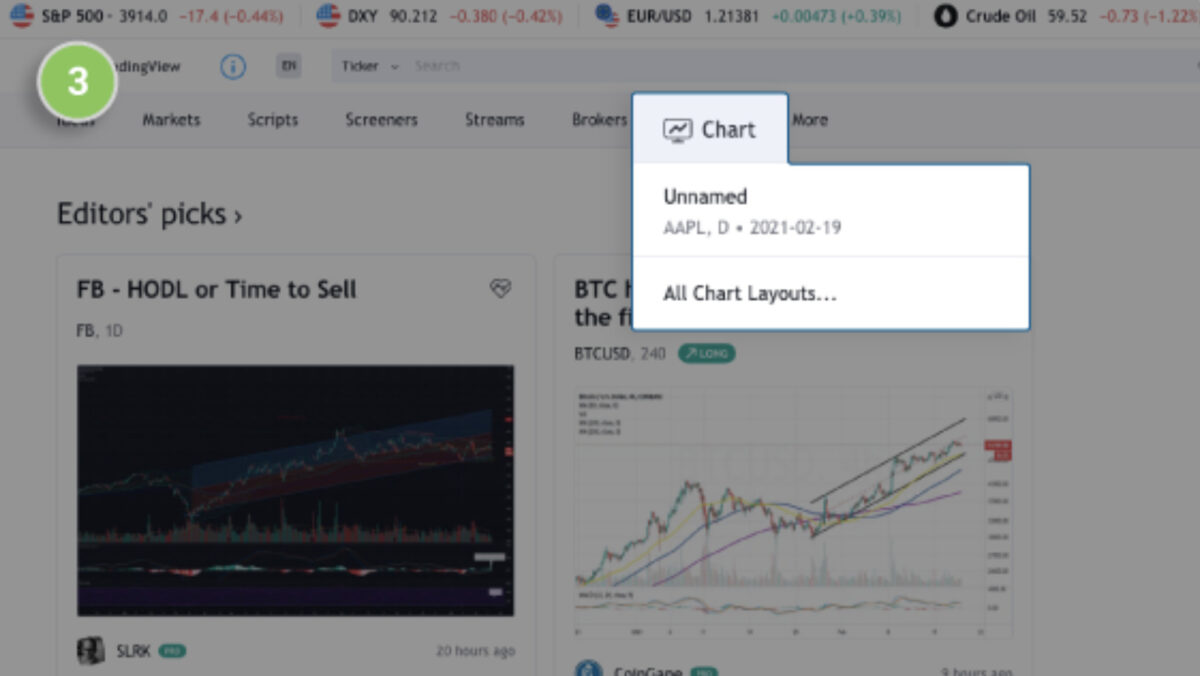Open Editors' picks link
Viewport: 1200px width, 676px height.
pos(149,214)
